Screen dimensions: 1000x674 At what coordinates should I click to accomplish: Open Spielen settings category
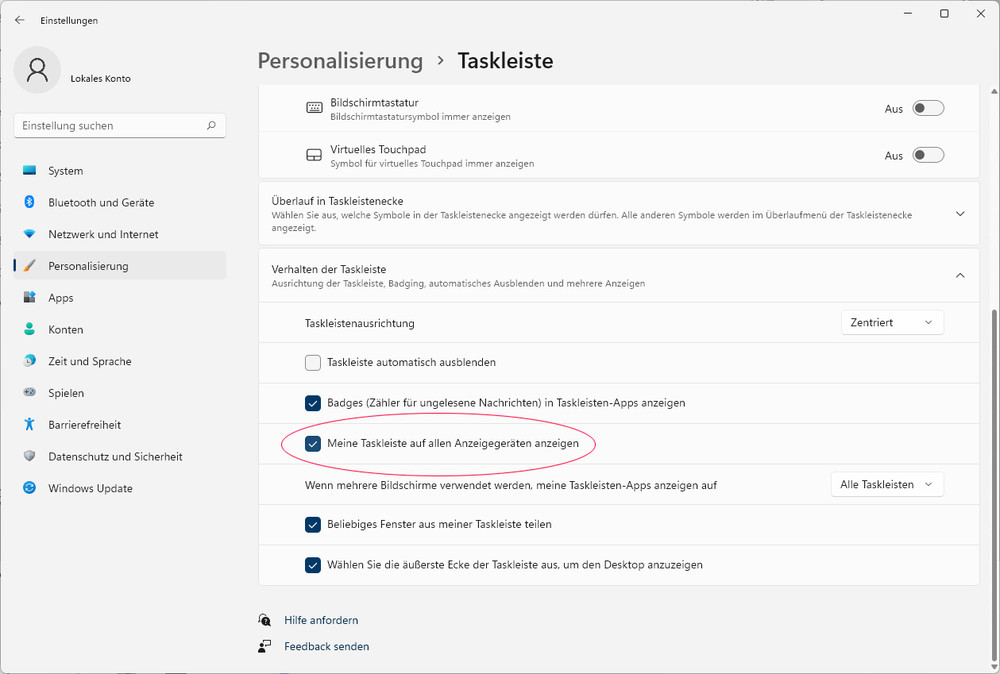pyautogui.click(x=120, y=393)
